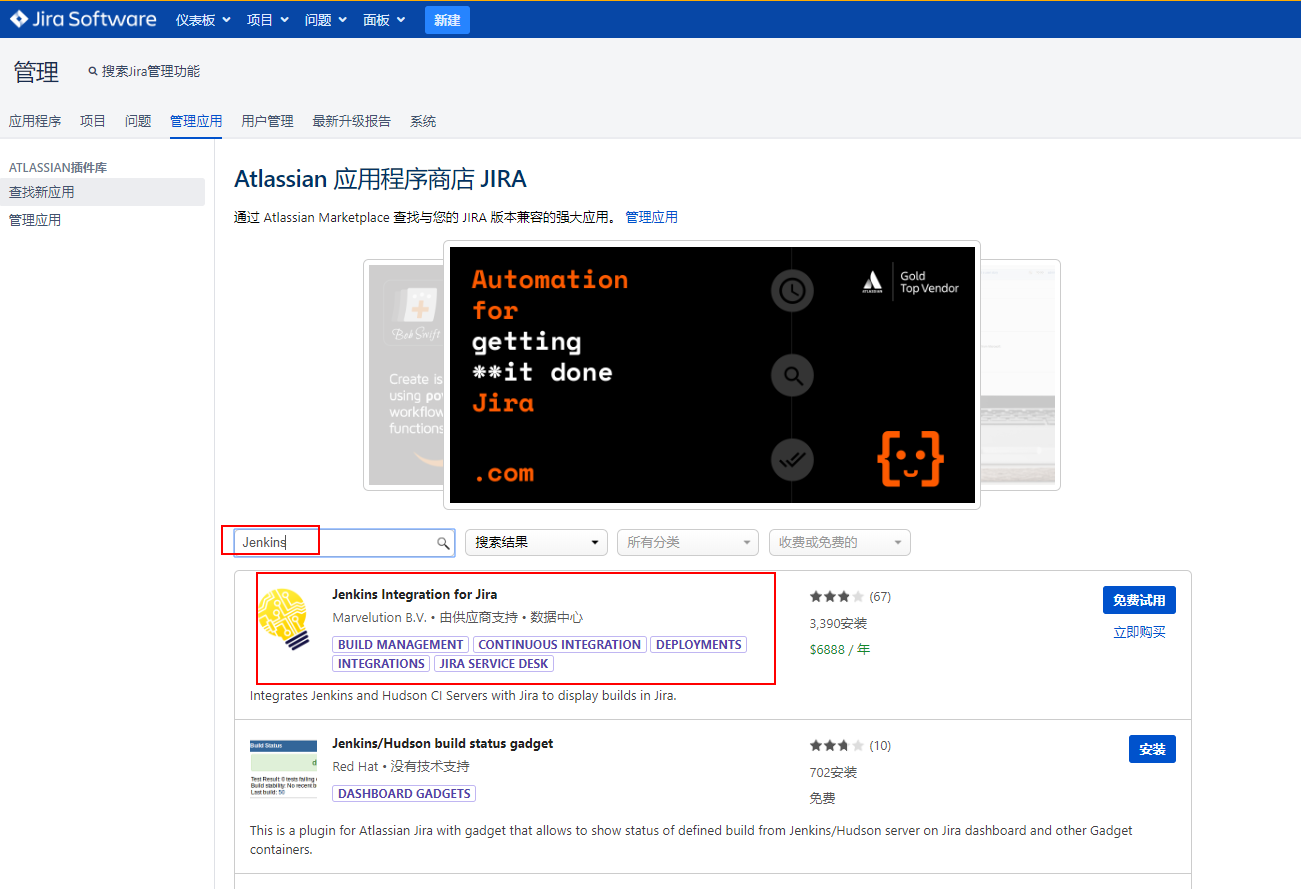This screenshot has width=1301, height=889.
Task: Open the 搜索结果 dropdown
Action: click(x=536, y=542)
